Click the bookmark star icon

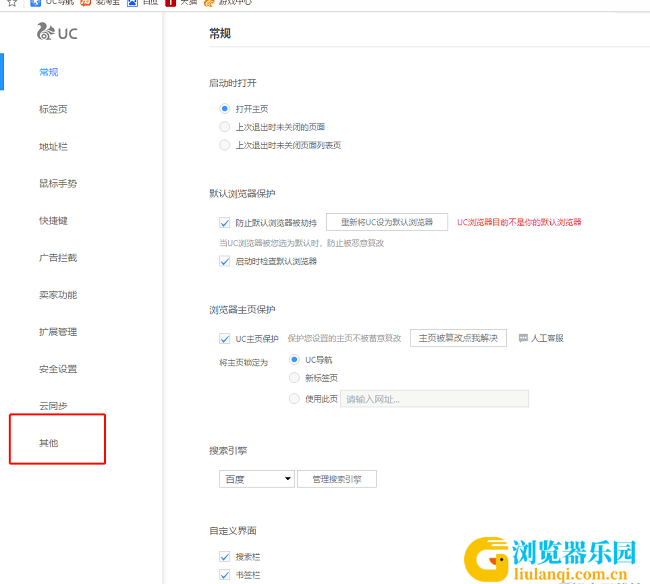click(12, 3)
